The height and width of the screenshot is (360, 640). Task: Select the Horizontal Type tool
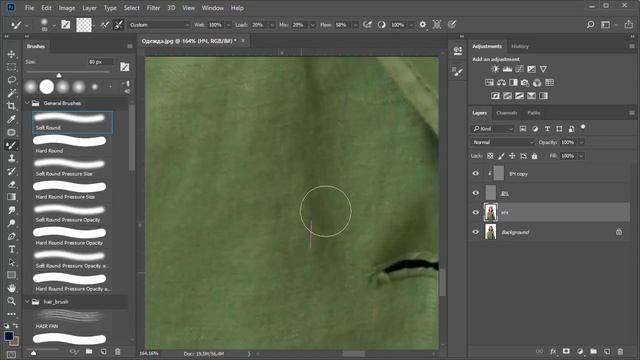(11, 249)
